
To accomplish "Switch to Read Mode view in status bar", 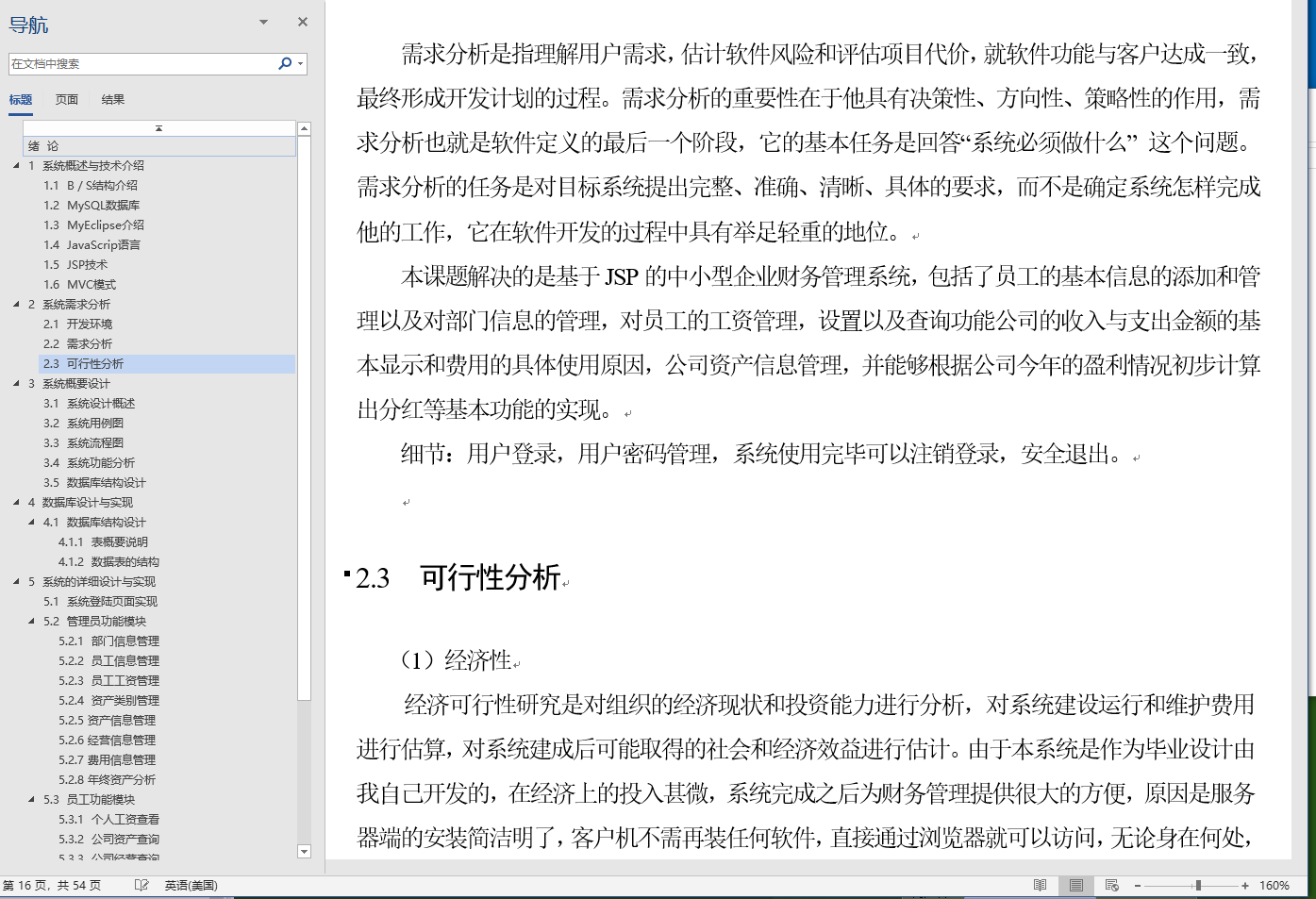I will tap(1041, 885).
